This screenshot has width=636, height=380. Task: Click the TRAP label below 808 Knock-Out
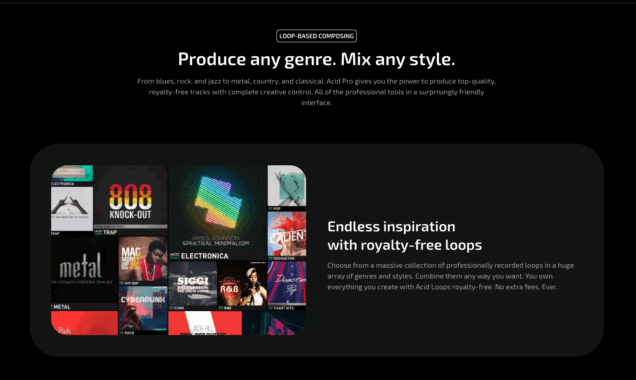[x=110, y=232]
